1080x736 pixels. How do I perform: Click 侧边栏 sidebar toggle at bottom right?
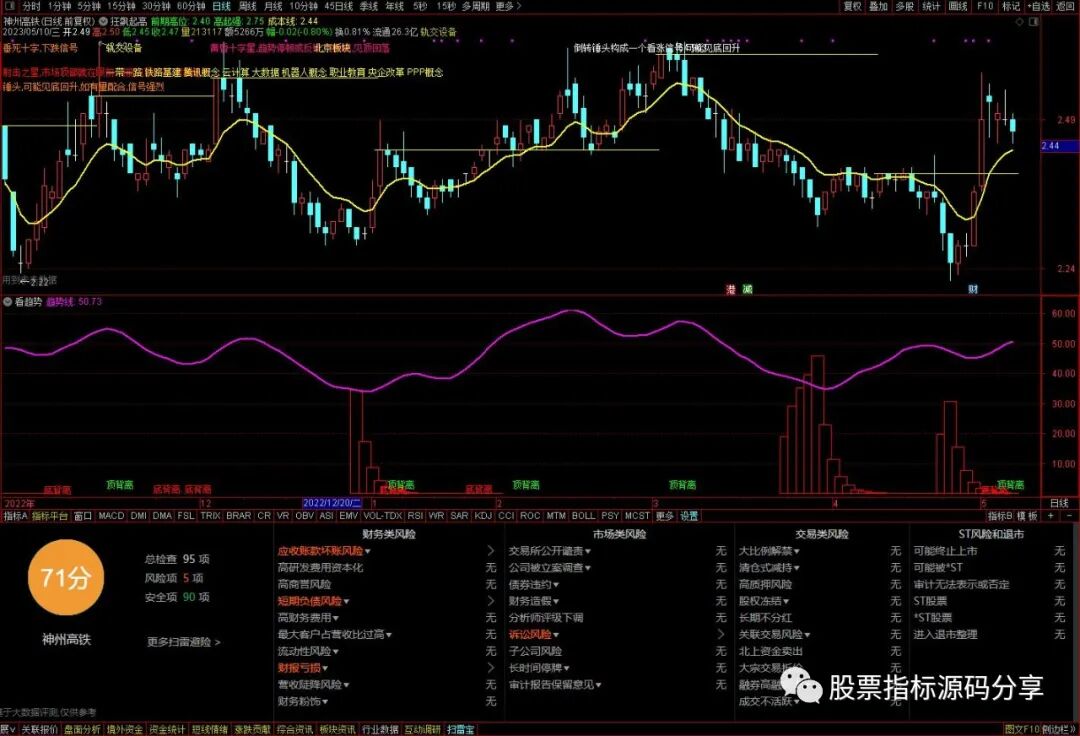1058,729
